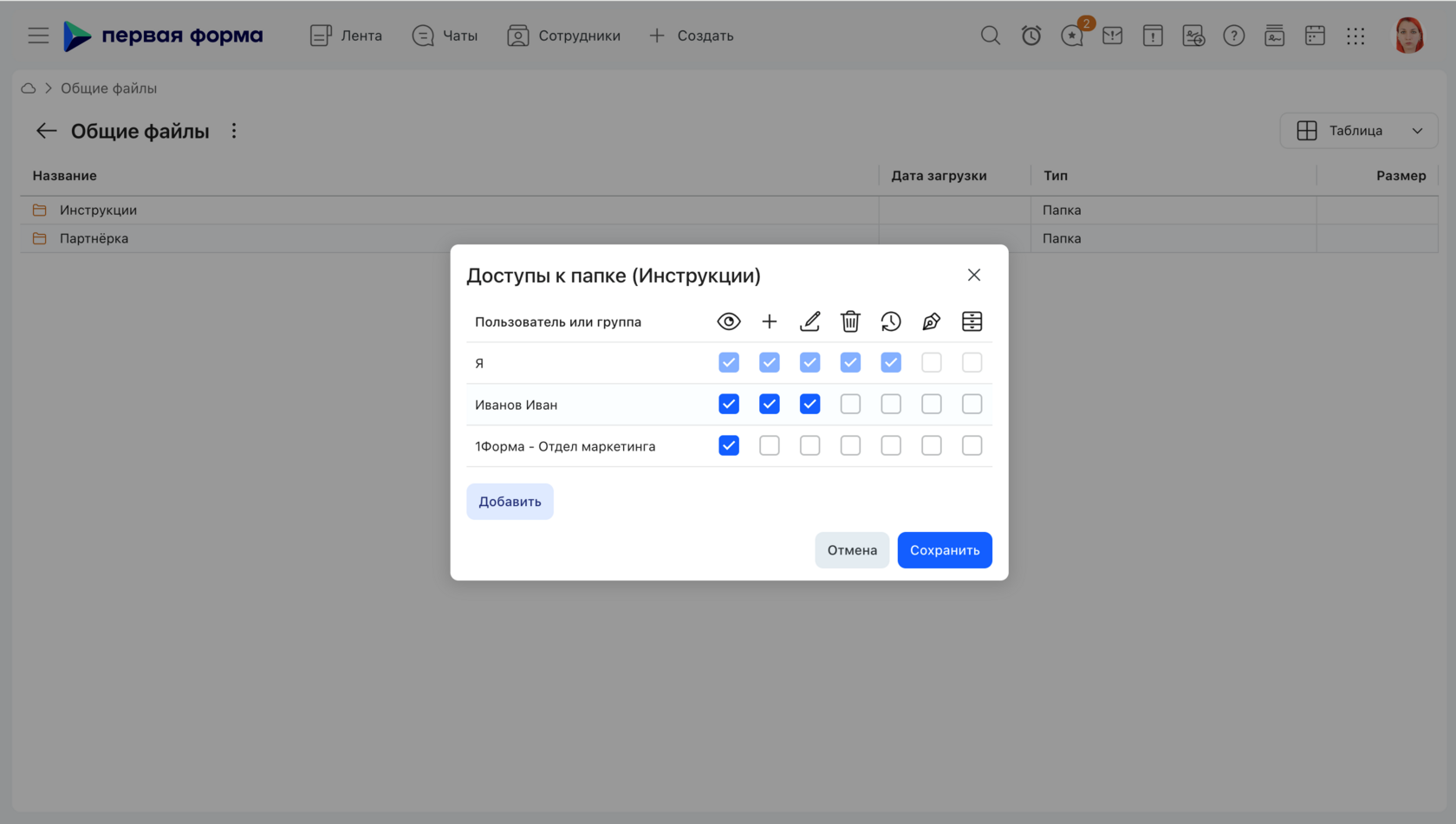
Task: Open starred notifications with badge 2
Action: coord(1073,36)
